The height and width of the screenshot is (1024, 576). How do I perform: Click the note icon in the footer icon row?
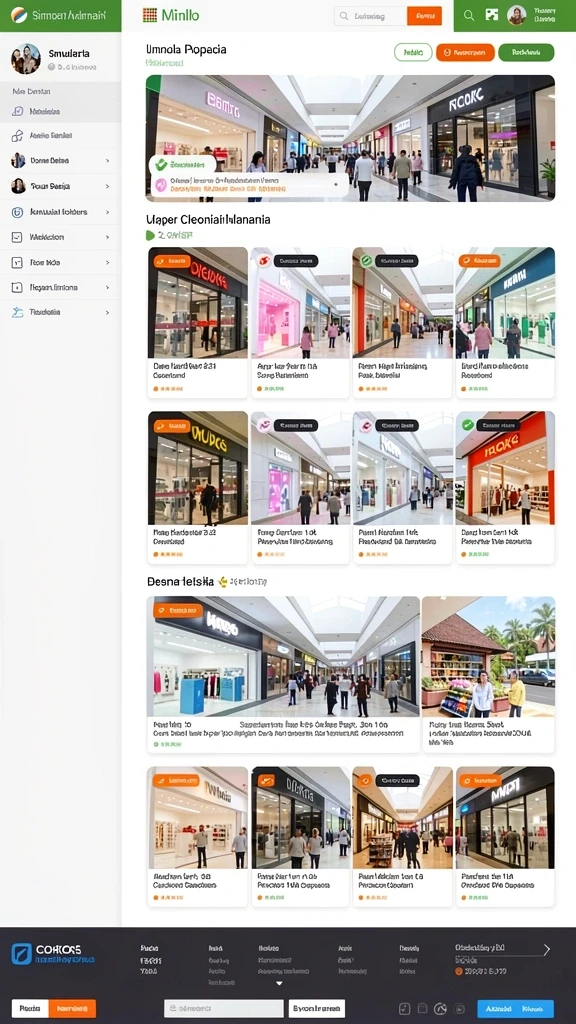click(404, 1008)
